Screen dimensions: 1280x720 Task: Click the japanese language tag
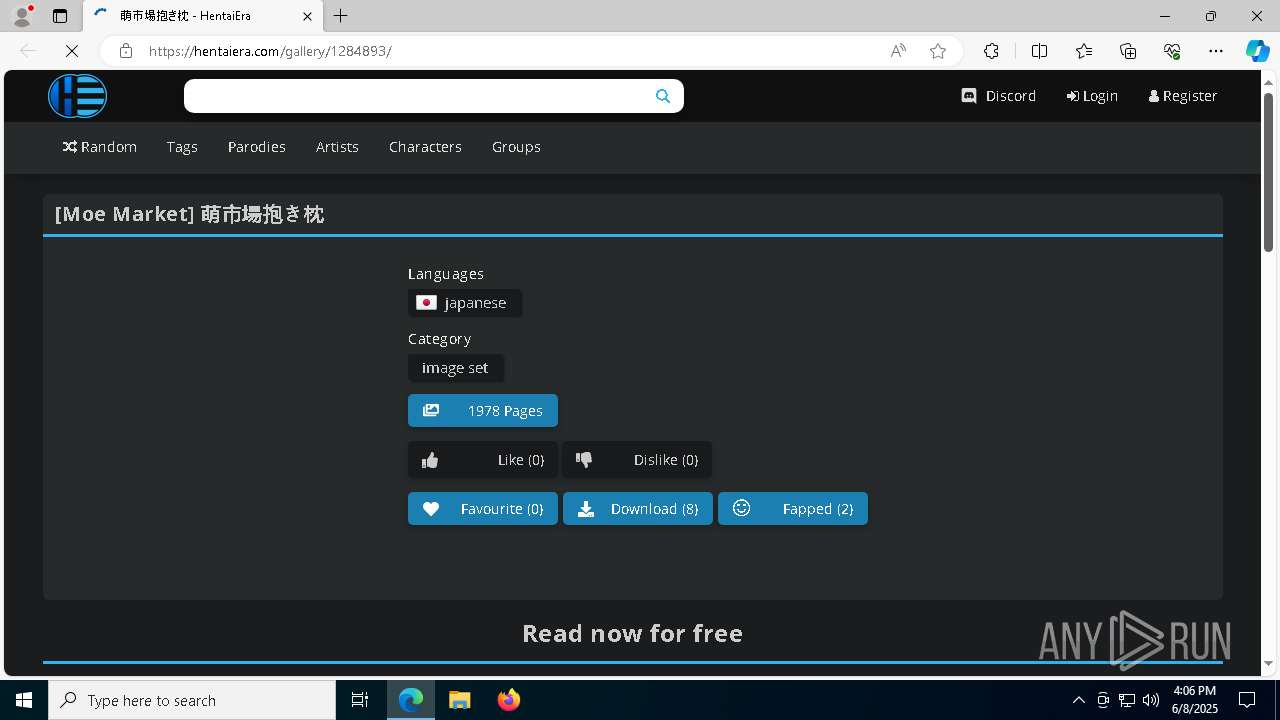(x=465, y=303)
